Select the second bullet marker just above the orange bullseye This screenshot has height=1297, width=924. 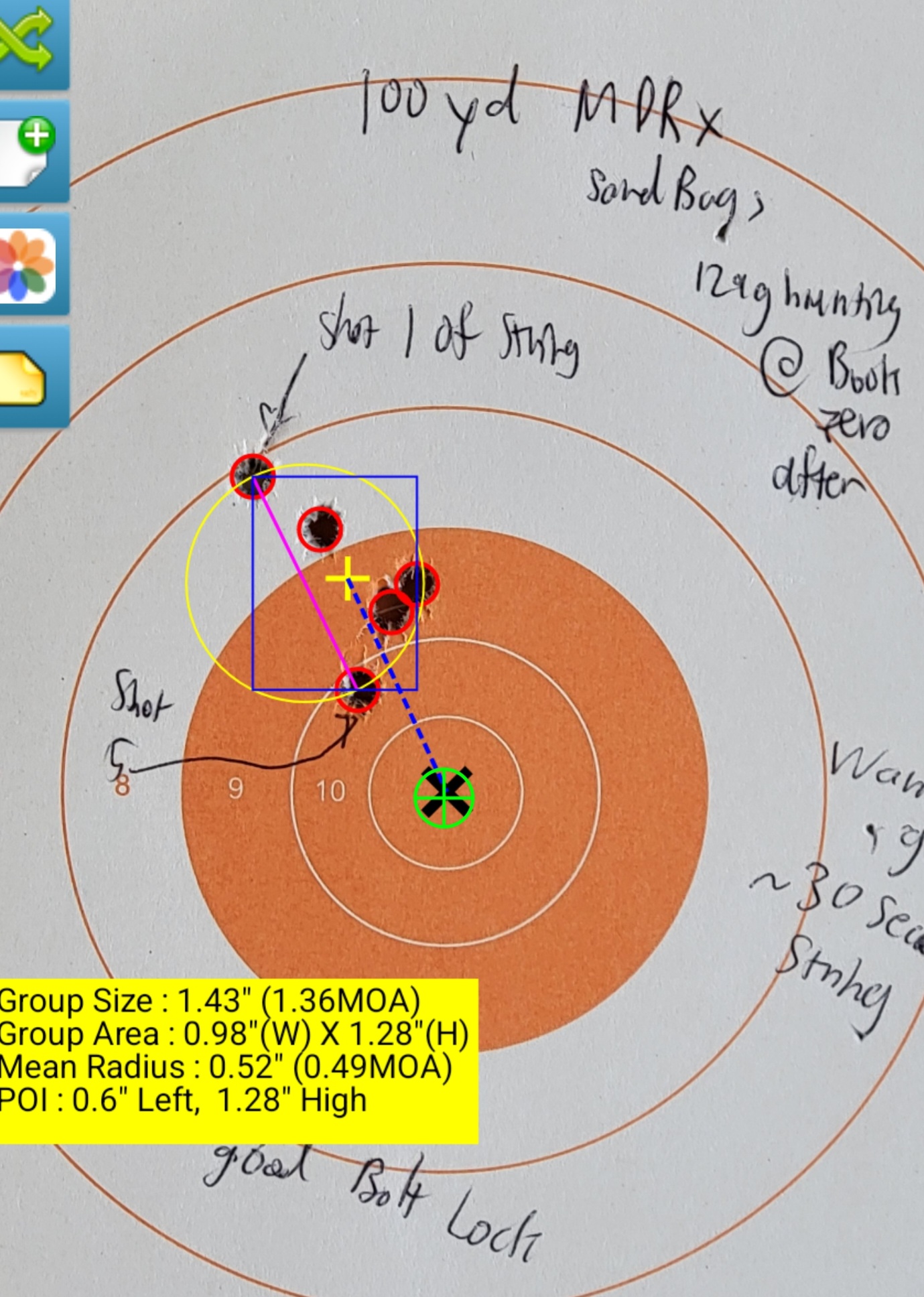point(320,529)
